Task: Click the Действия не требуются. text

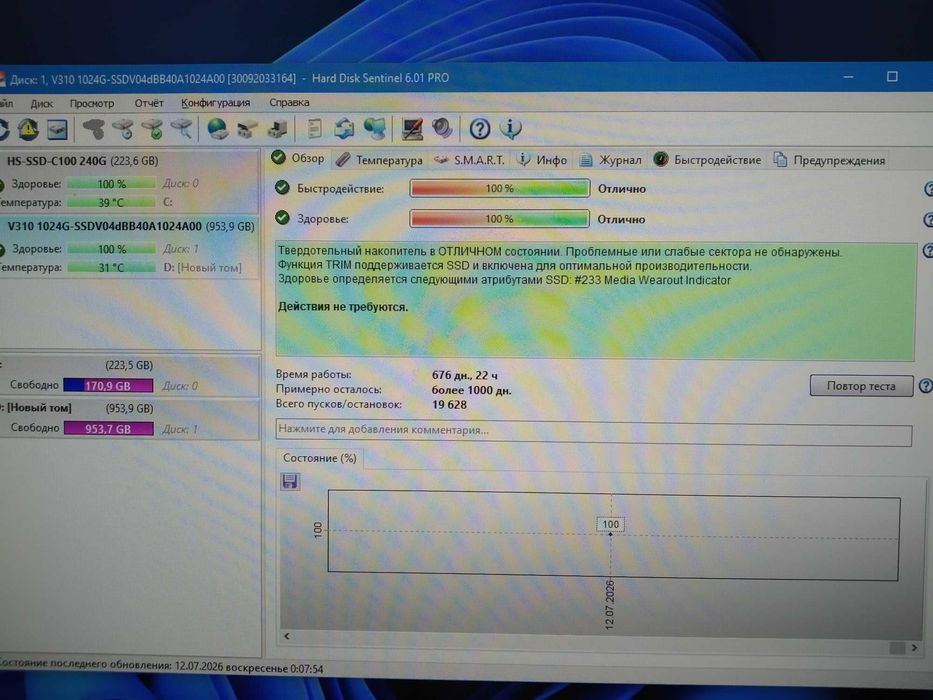Action: (x=343, y=307)
